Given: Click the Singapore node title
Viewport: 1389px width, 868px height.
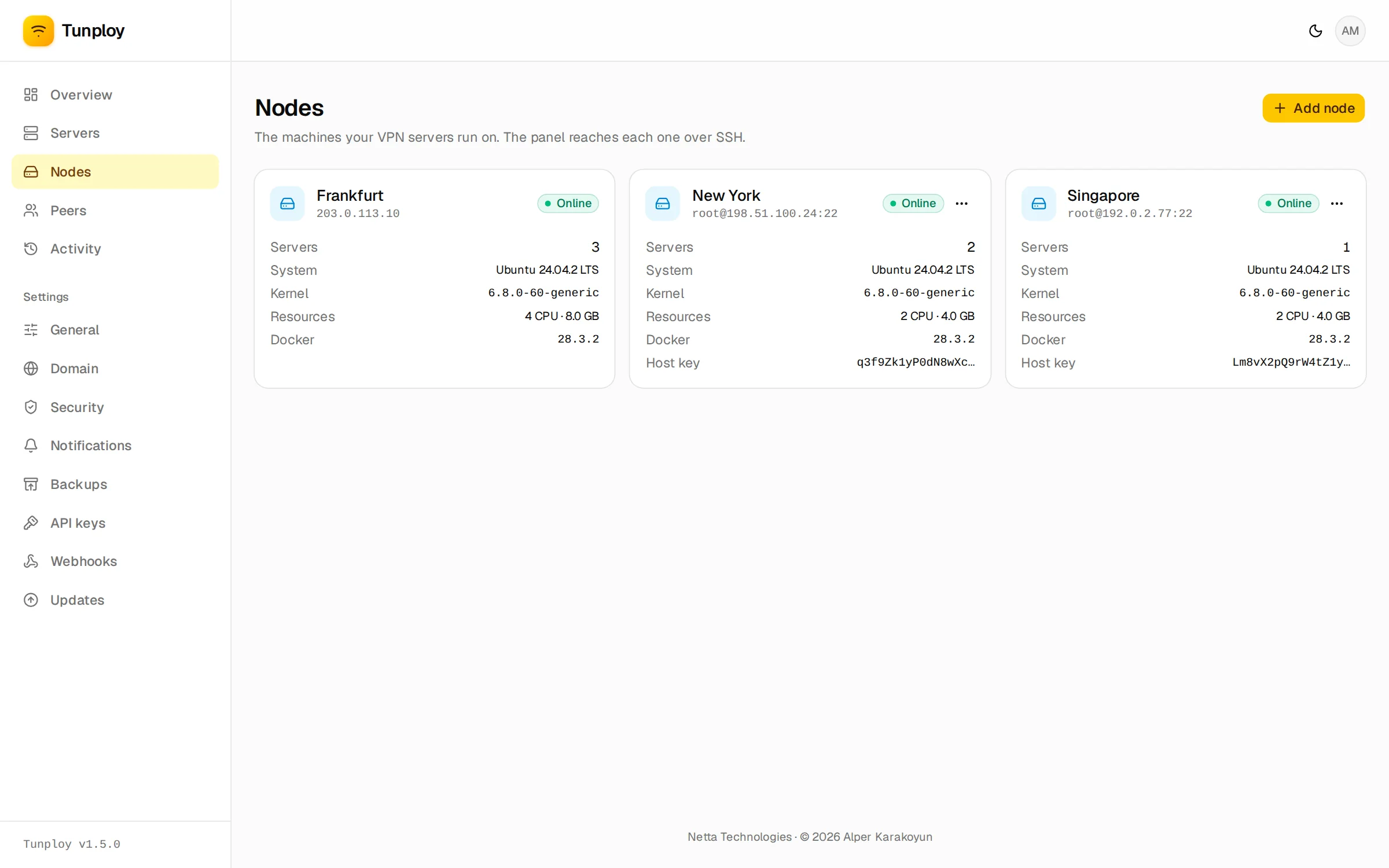Looking at the screenshot, I should (x=1103, y=196).
